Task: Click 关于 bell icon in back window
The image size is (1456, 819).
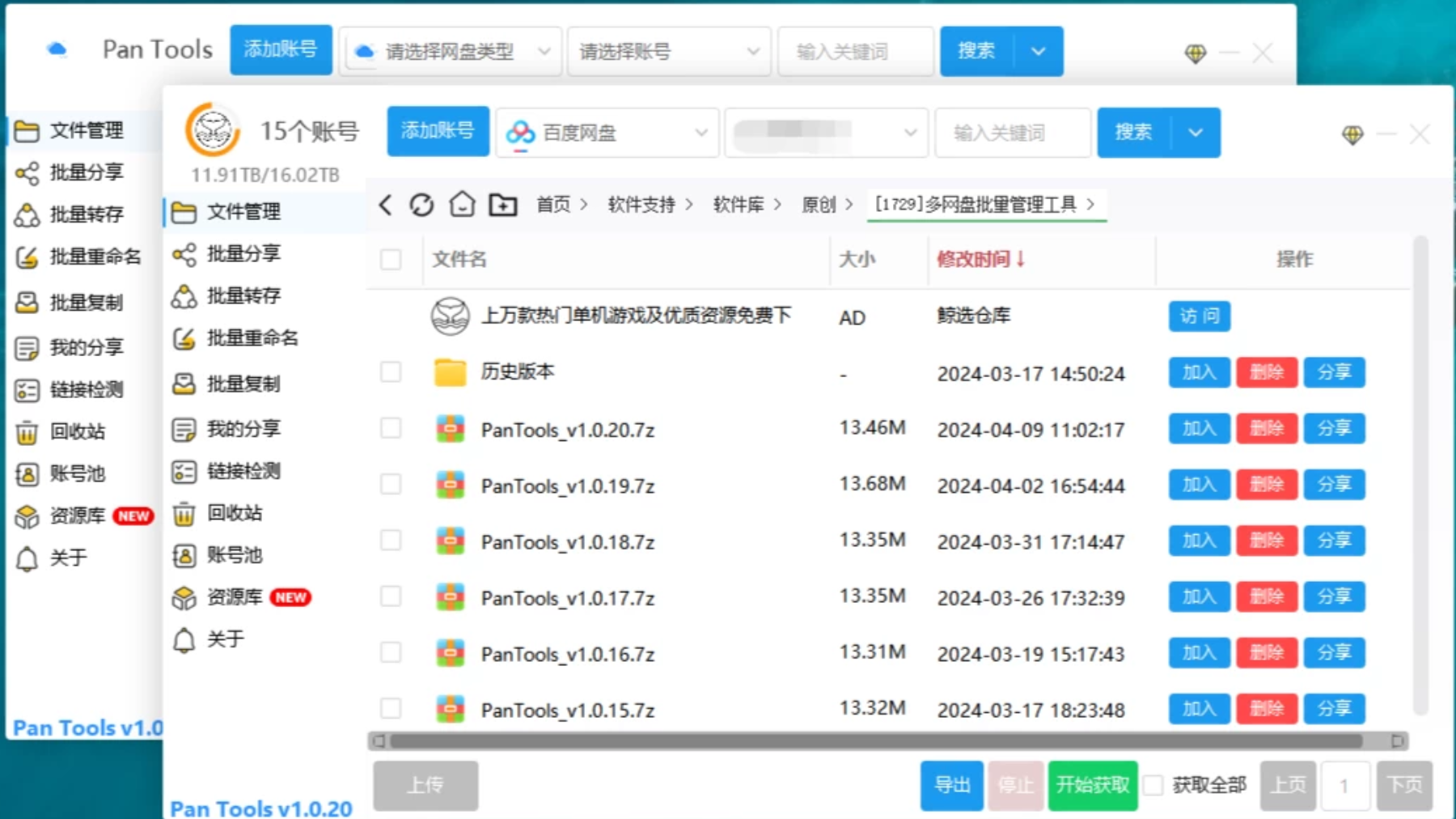Action: 27,558
